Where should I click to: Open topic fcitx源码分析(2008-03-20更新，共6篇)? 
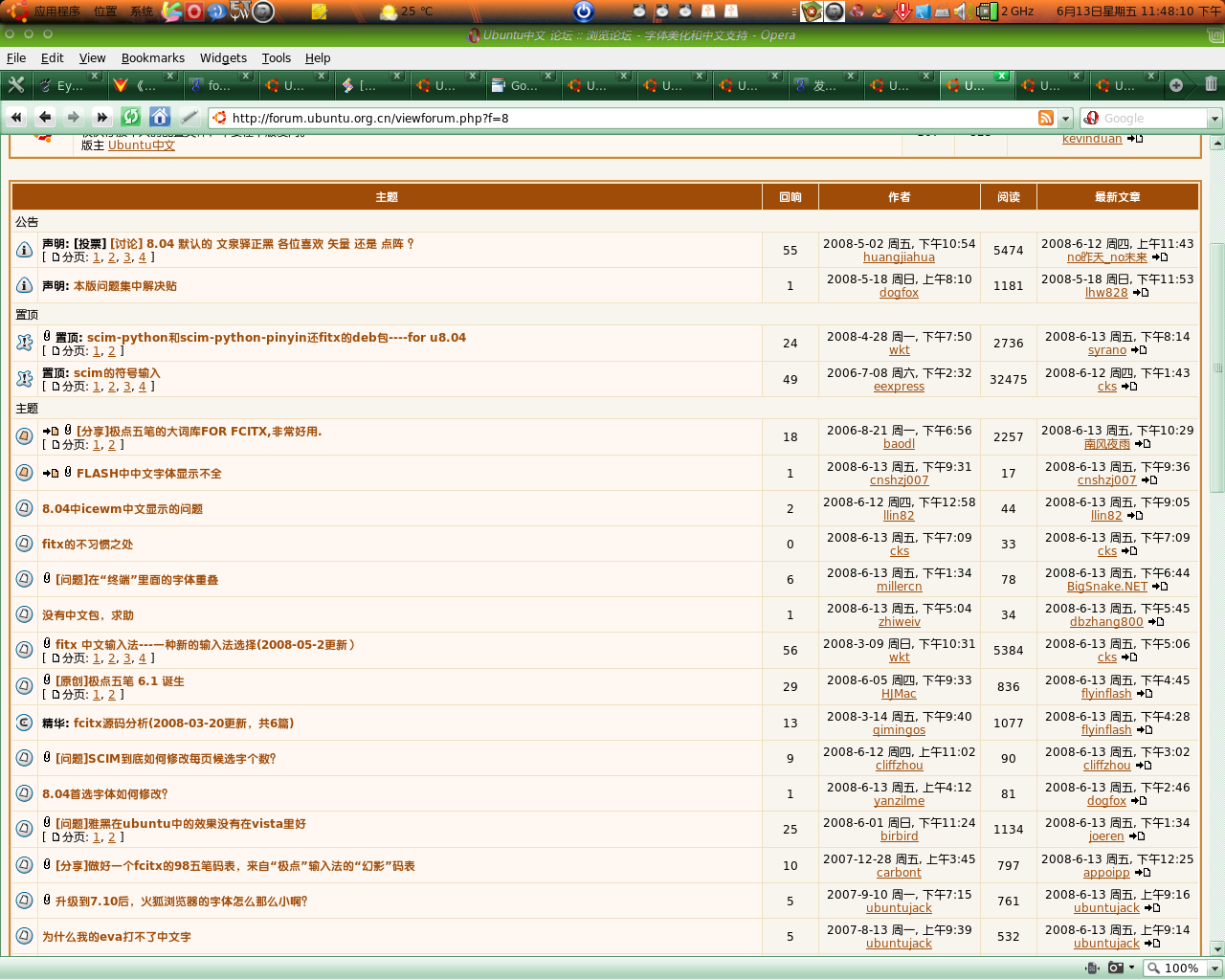pyautogui.click(x=184, y=724)
